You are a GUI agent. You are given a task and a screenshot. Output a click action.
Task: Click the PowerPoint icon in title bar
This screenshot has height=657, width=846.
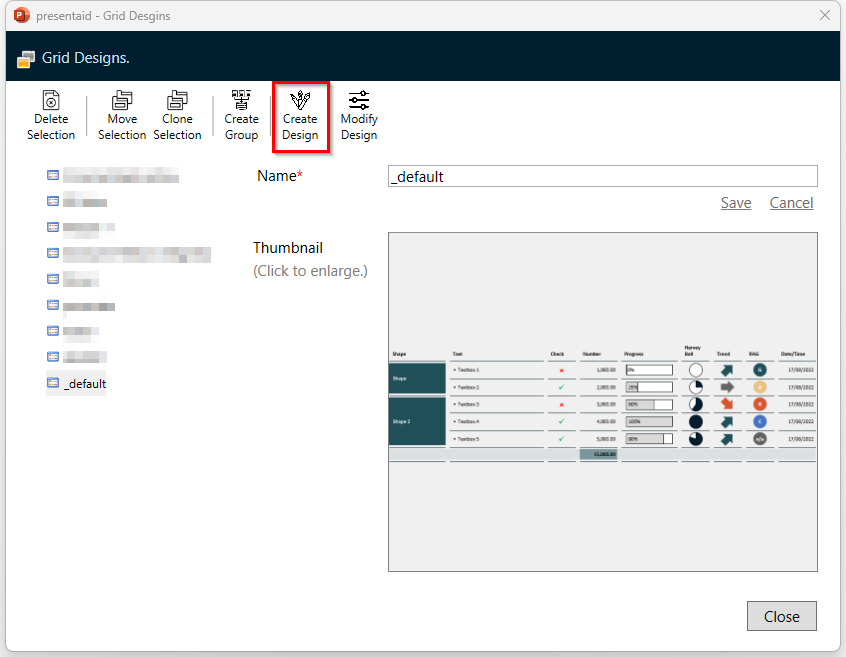[x=22, y=15]
